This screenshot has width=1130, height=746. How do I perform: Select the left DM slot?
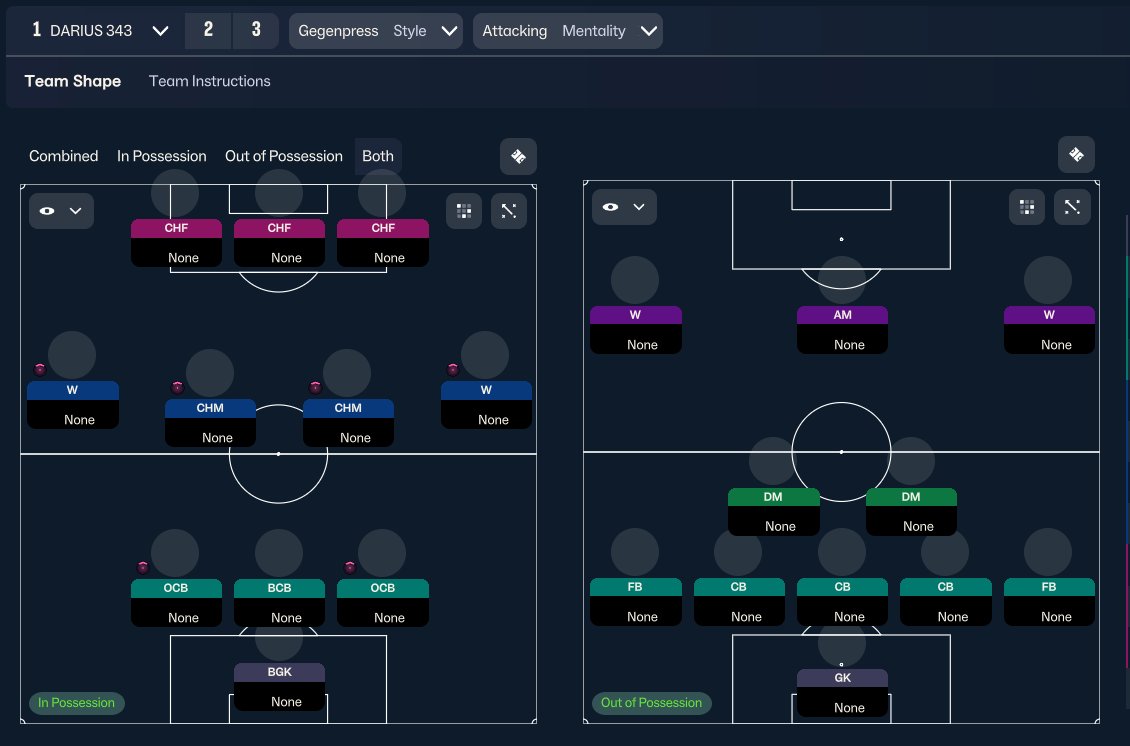pos(773,512)
